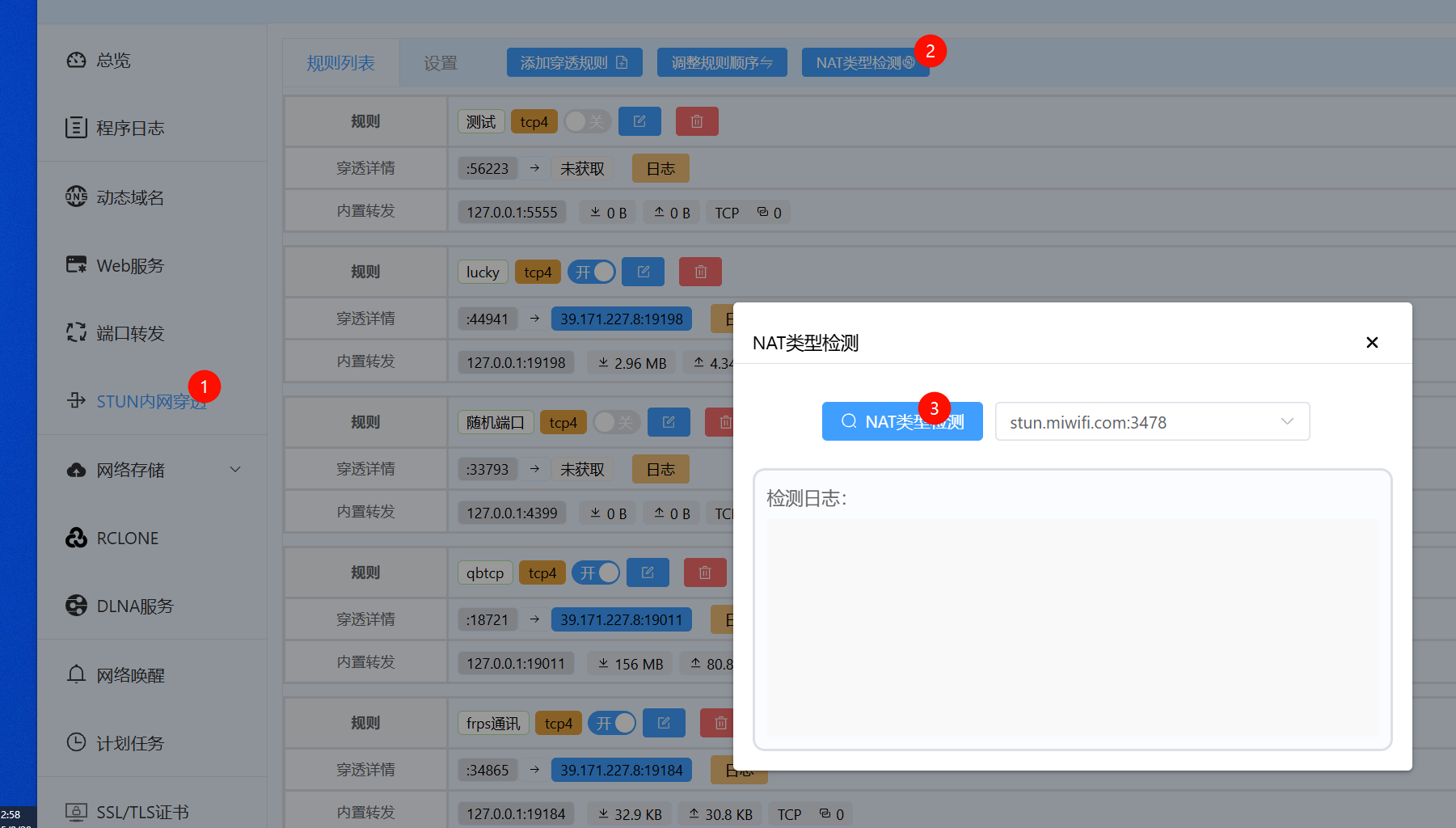The width and height of the screenshot is (1456, 828).
Task: Click the 调整规则顺序 button
Action: coord(722,62)
